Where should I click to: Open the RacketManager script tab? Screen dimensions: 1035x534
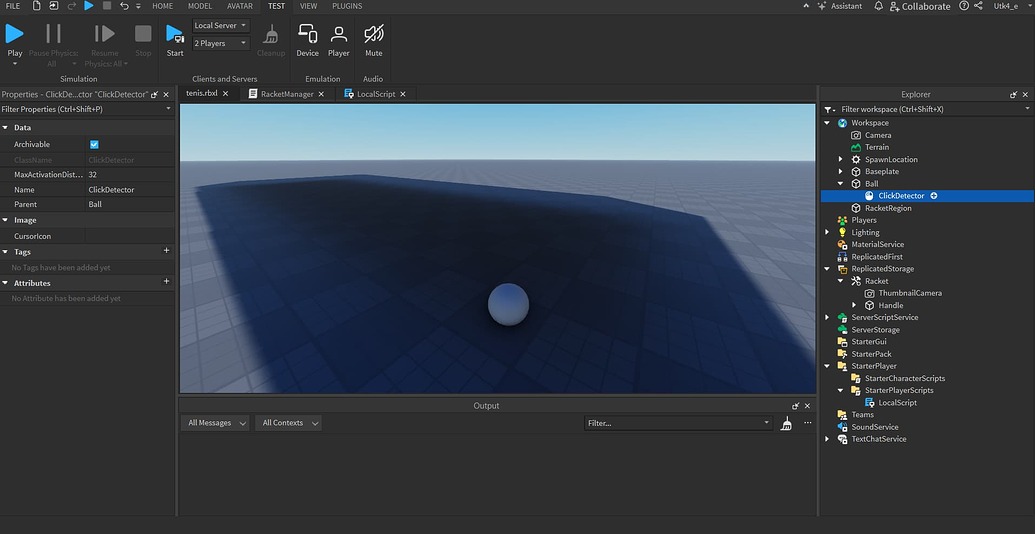[x=287, y=94]
